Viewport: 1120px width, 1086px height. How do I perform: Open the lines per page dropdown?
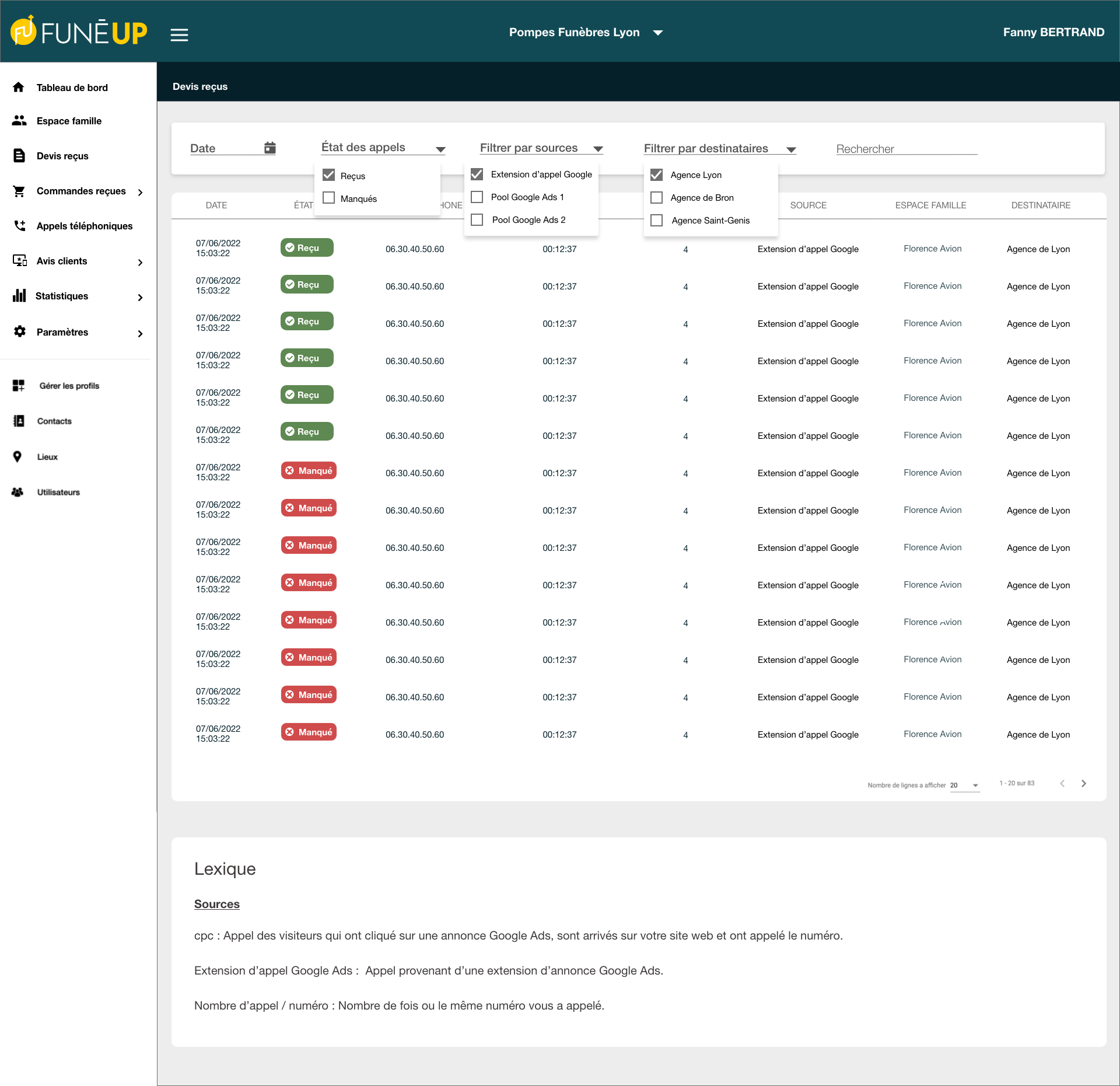[x=975, y=785]
